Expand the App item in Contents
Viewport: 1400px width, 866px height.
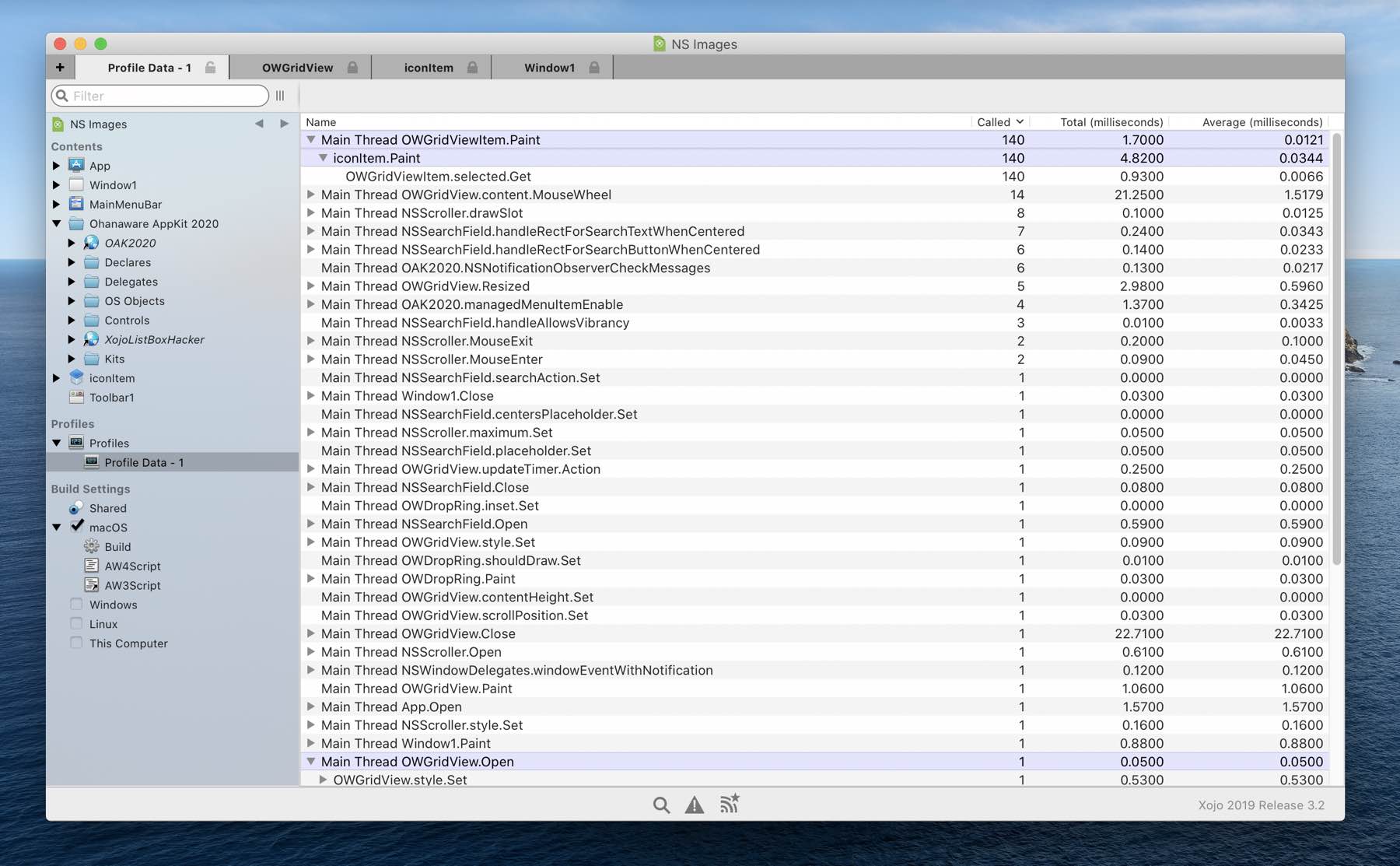(56, 166)
